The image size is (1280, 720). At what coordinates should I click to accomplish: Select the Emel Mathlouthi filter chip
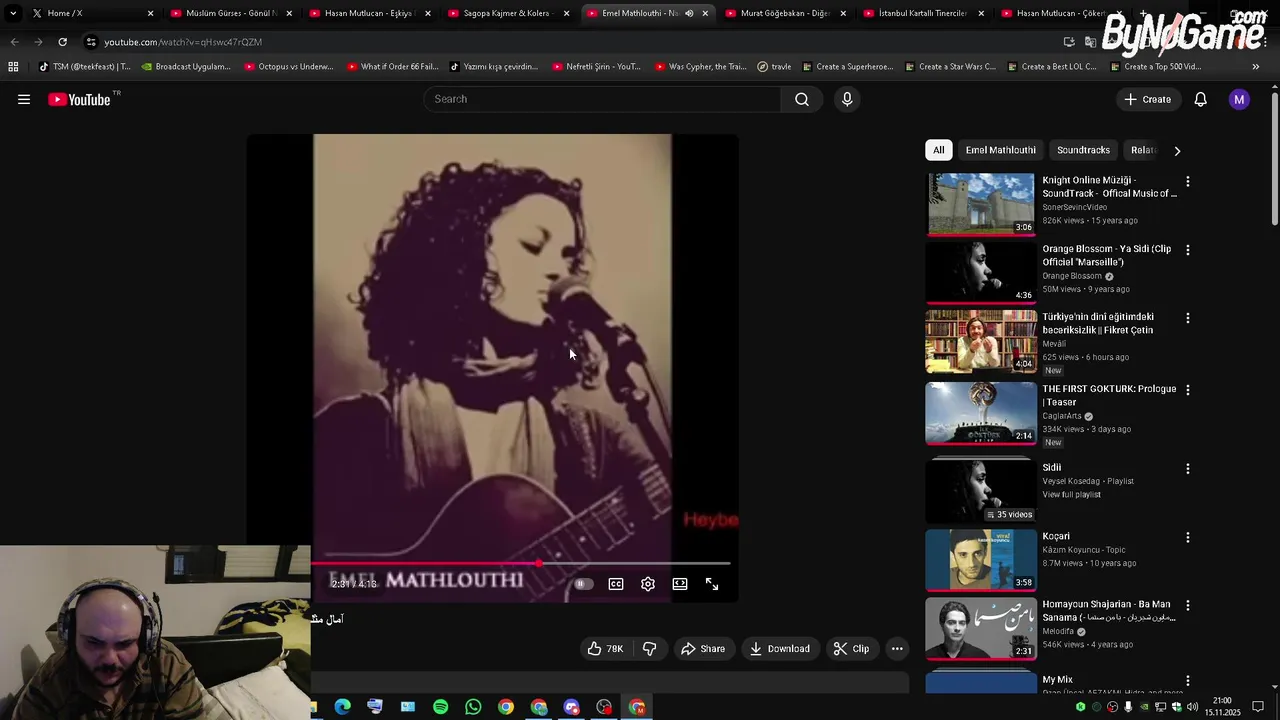(x=1001, y=150)
